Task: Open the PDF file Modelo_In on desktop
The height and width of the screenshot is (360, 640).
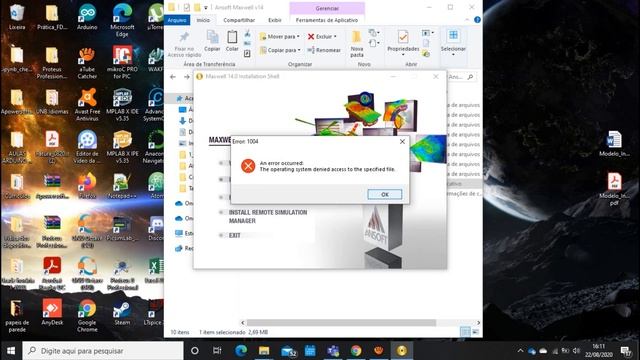Action: [614, 189]
